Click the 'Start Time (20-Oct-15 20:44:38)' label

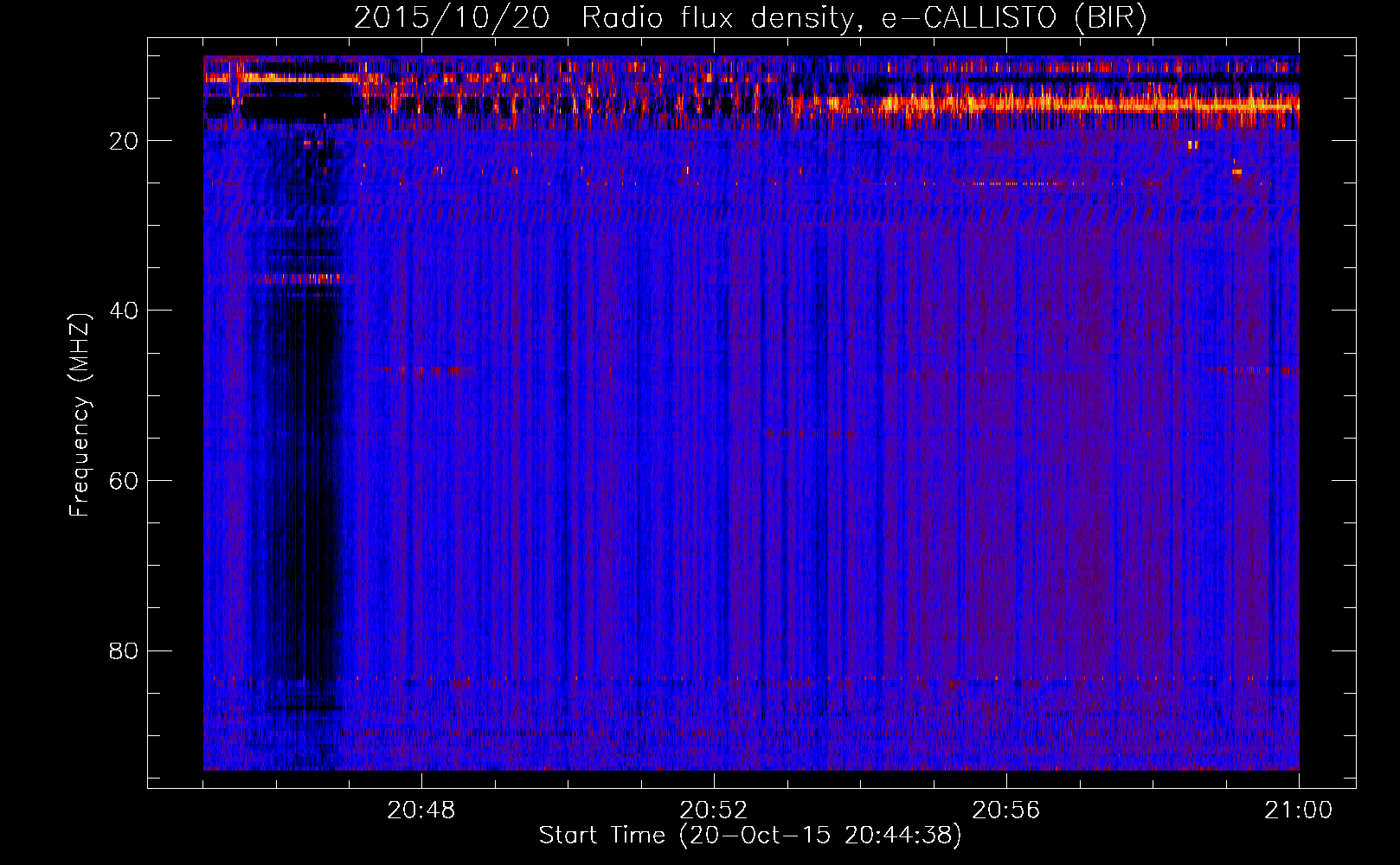click(x=750, y=836)
